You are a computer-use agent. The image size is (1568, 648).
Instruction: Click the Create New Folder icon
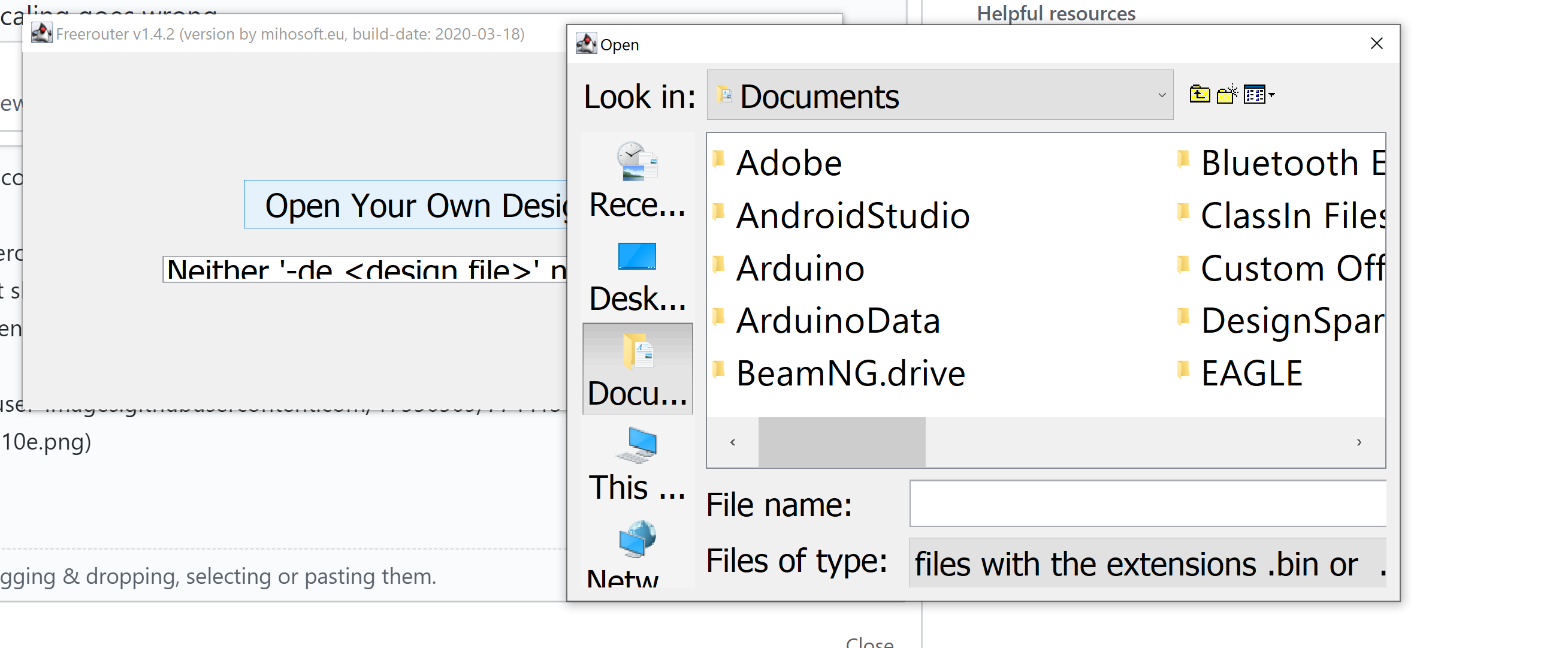(1226, 94)
